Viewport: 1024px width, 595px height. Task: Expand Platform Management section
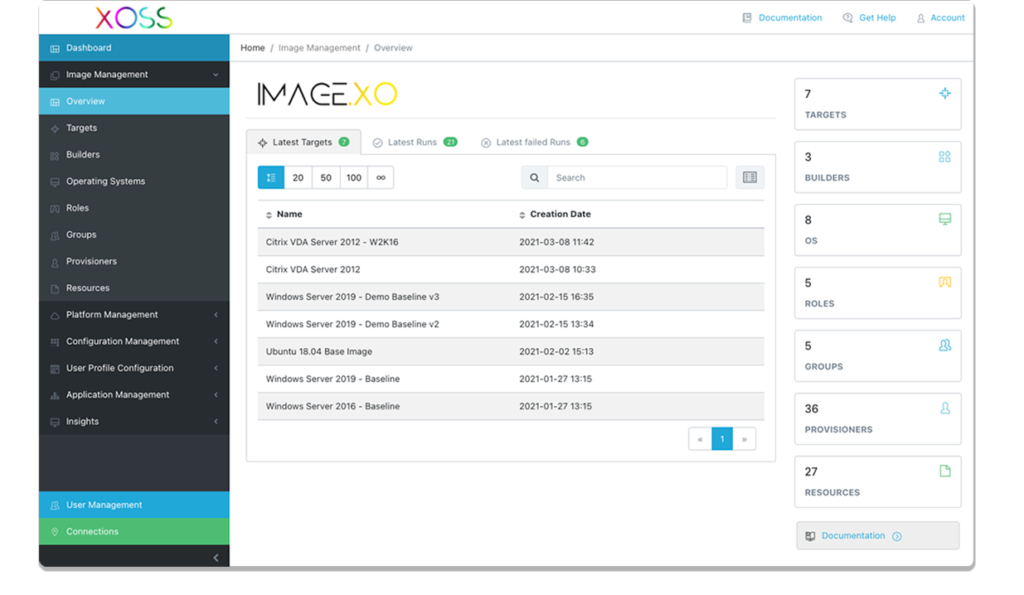click(134, 315)
